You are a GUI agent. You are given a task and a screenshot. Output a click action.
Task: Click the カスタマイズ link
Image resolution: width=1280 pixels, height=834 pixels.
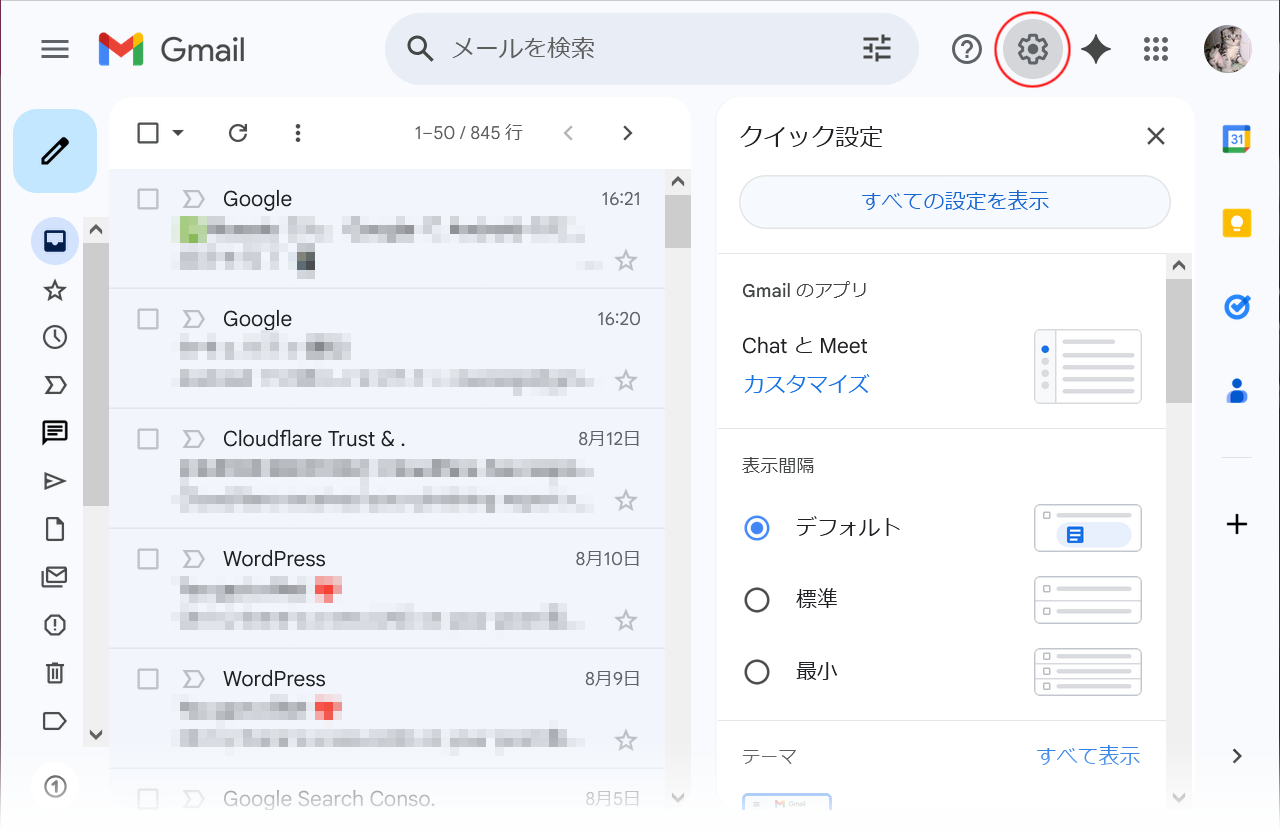tap(806, 384)
